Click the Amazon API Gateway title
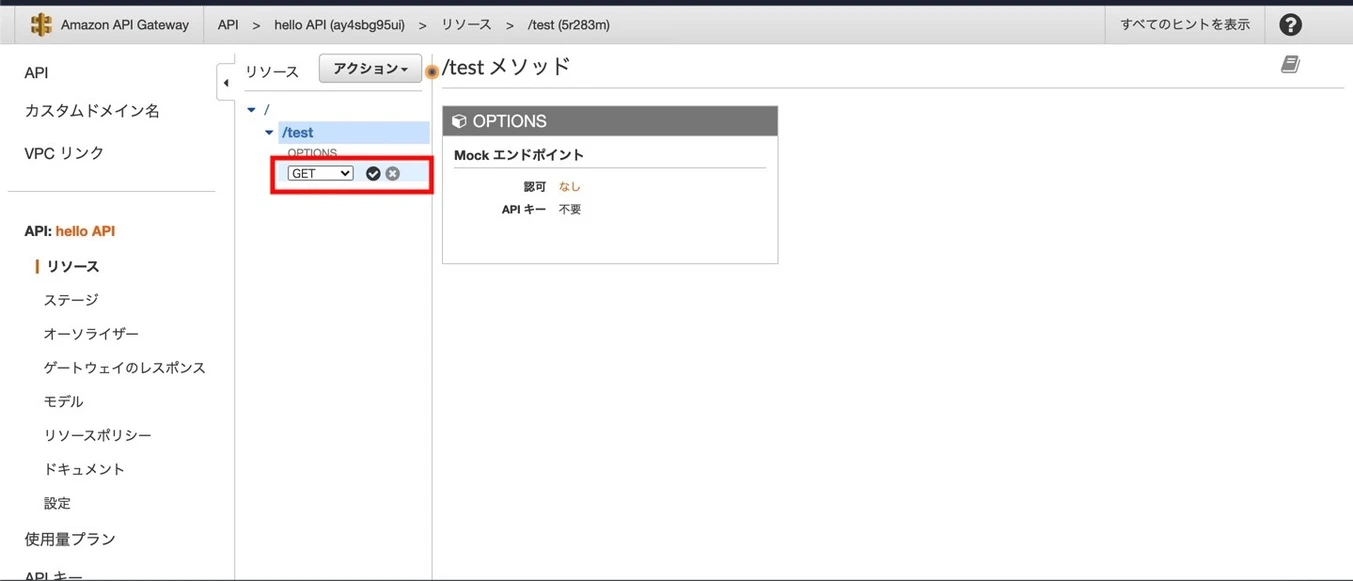This screenshot has width=1353, height=581. [125, 25]
